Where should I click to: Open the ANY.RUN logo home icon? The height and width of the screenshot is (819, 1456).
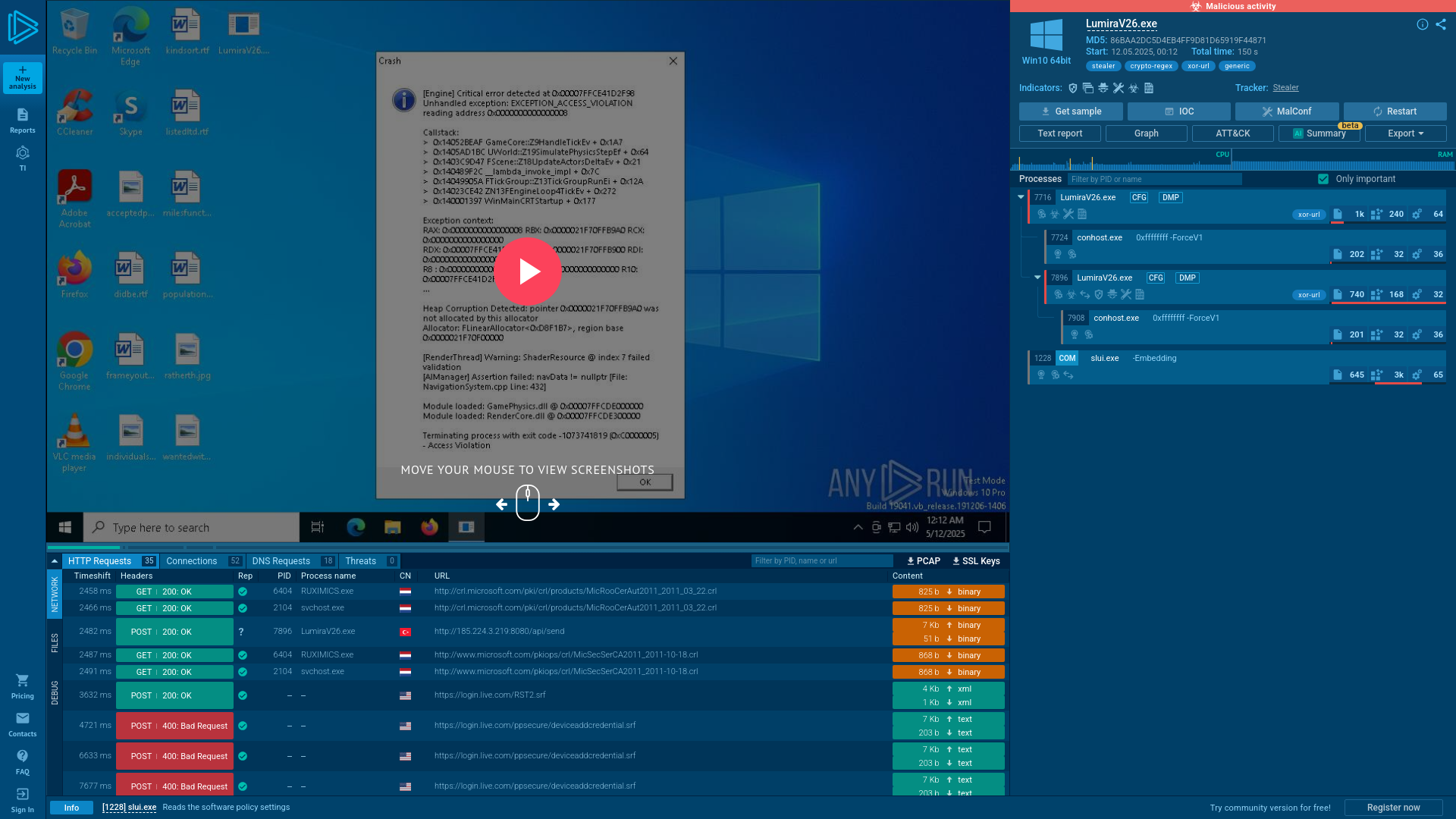pos(23,27)
